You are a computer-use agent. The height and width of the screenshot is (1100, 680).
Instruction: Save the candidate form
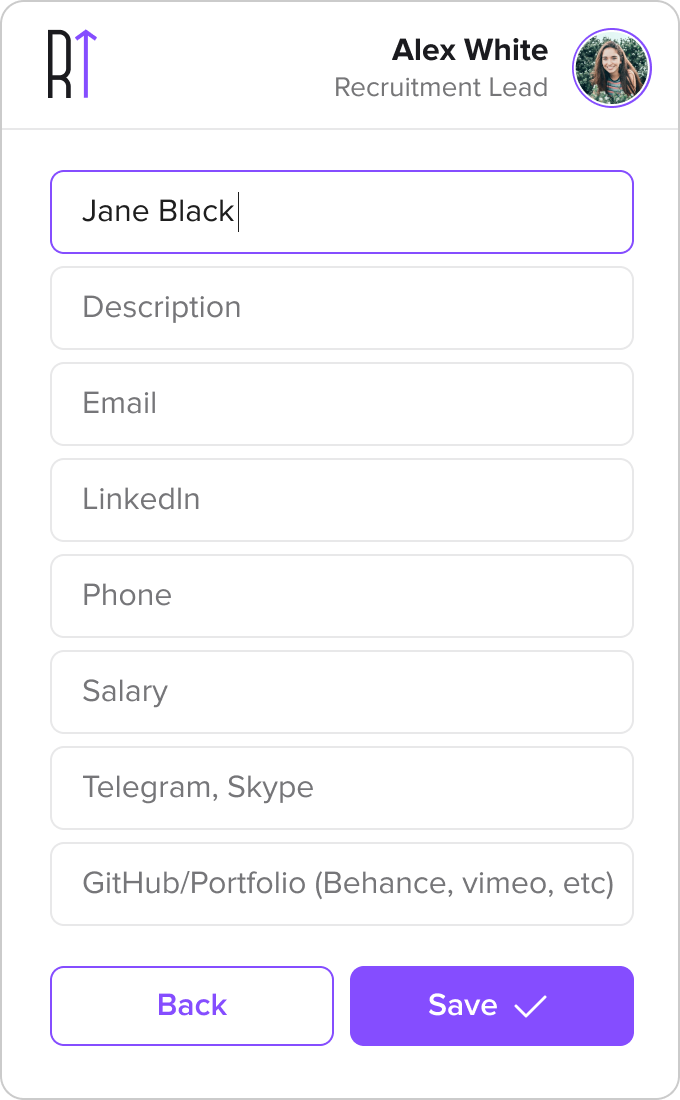491,1006
